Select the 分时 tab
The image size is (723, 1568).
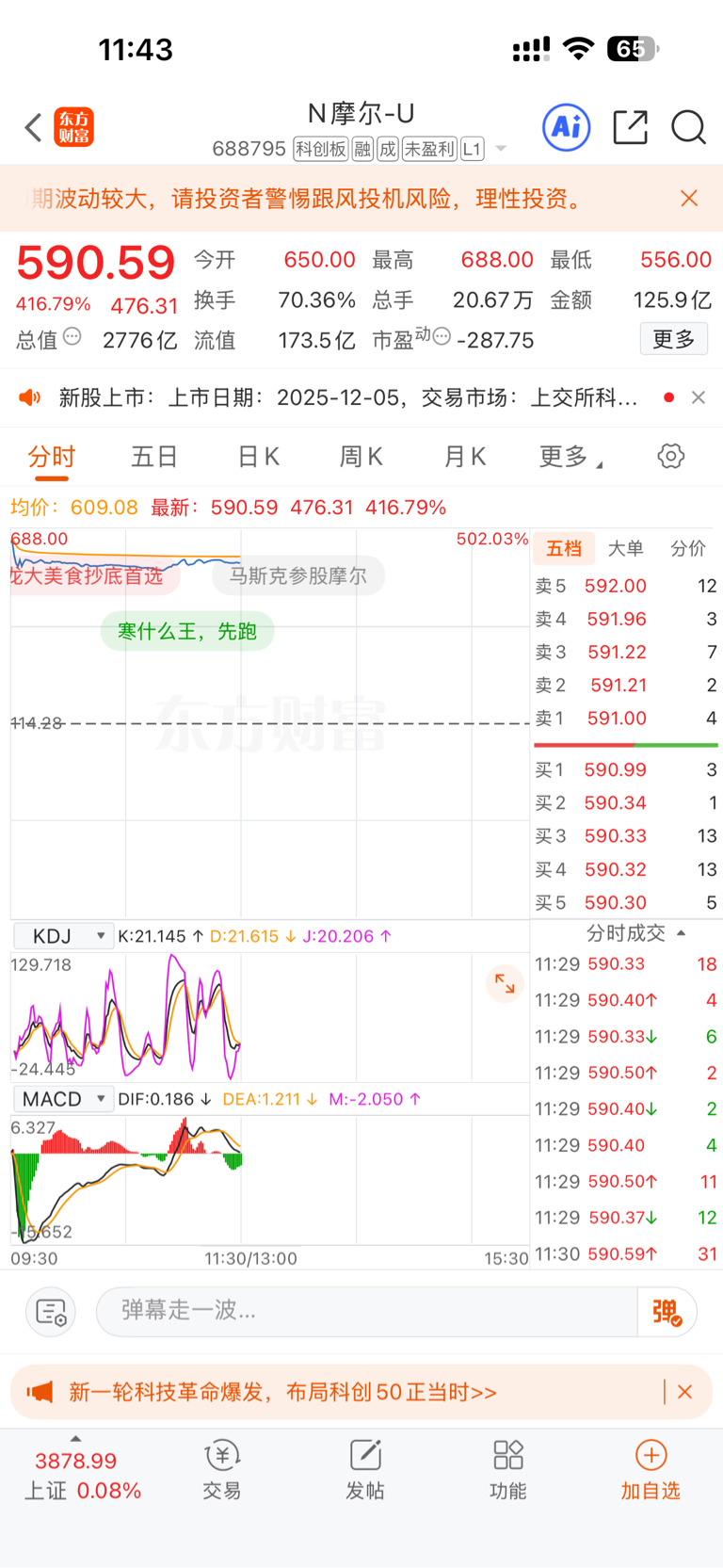(x=51, y=457)
